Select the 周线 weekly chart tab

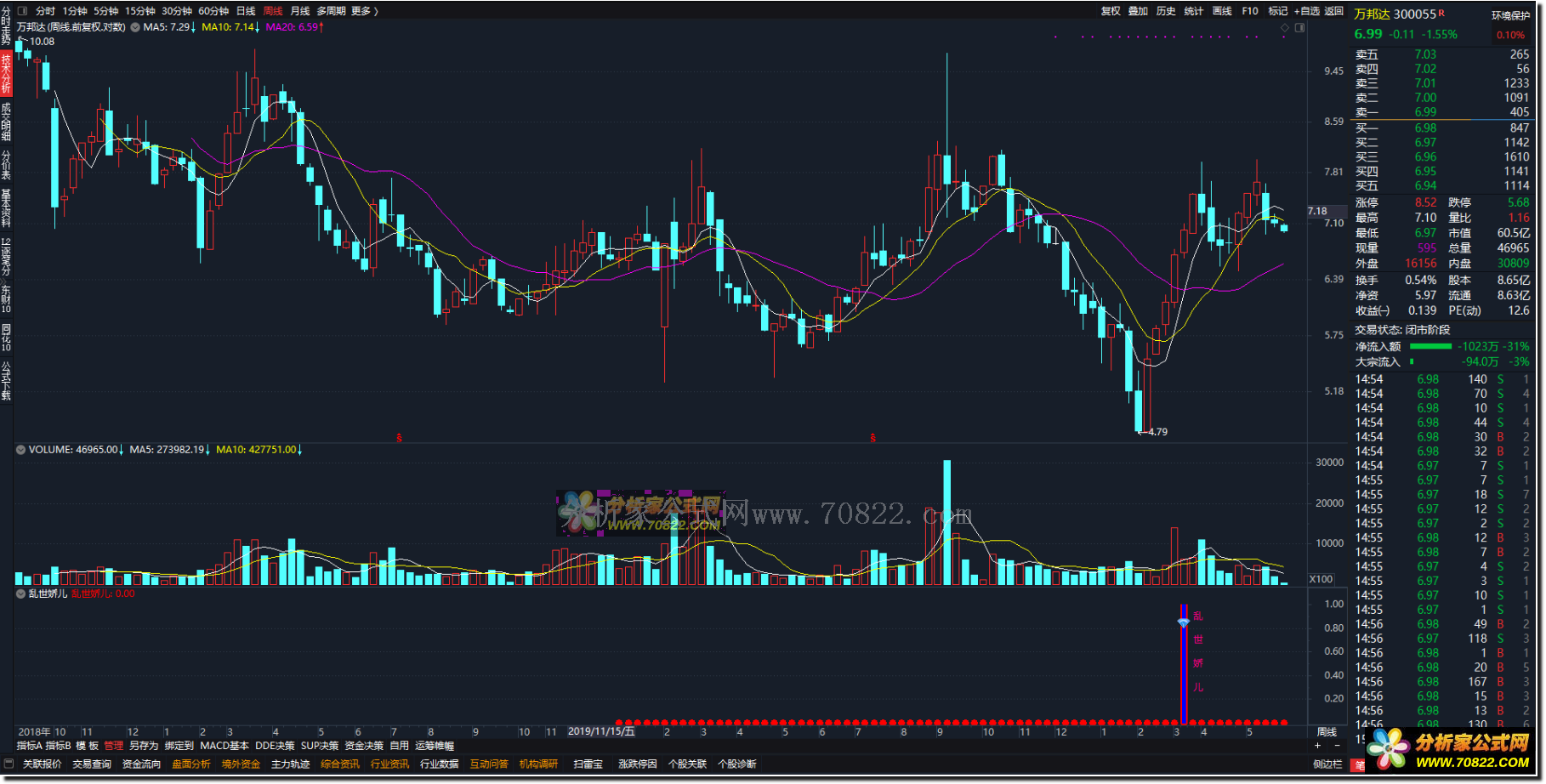click(273, 11)
